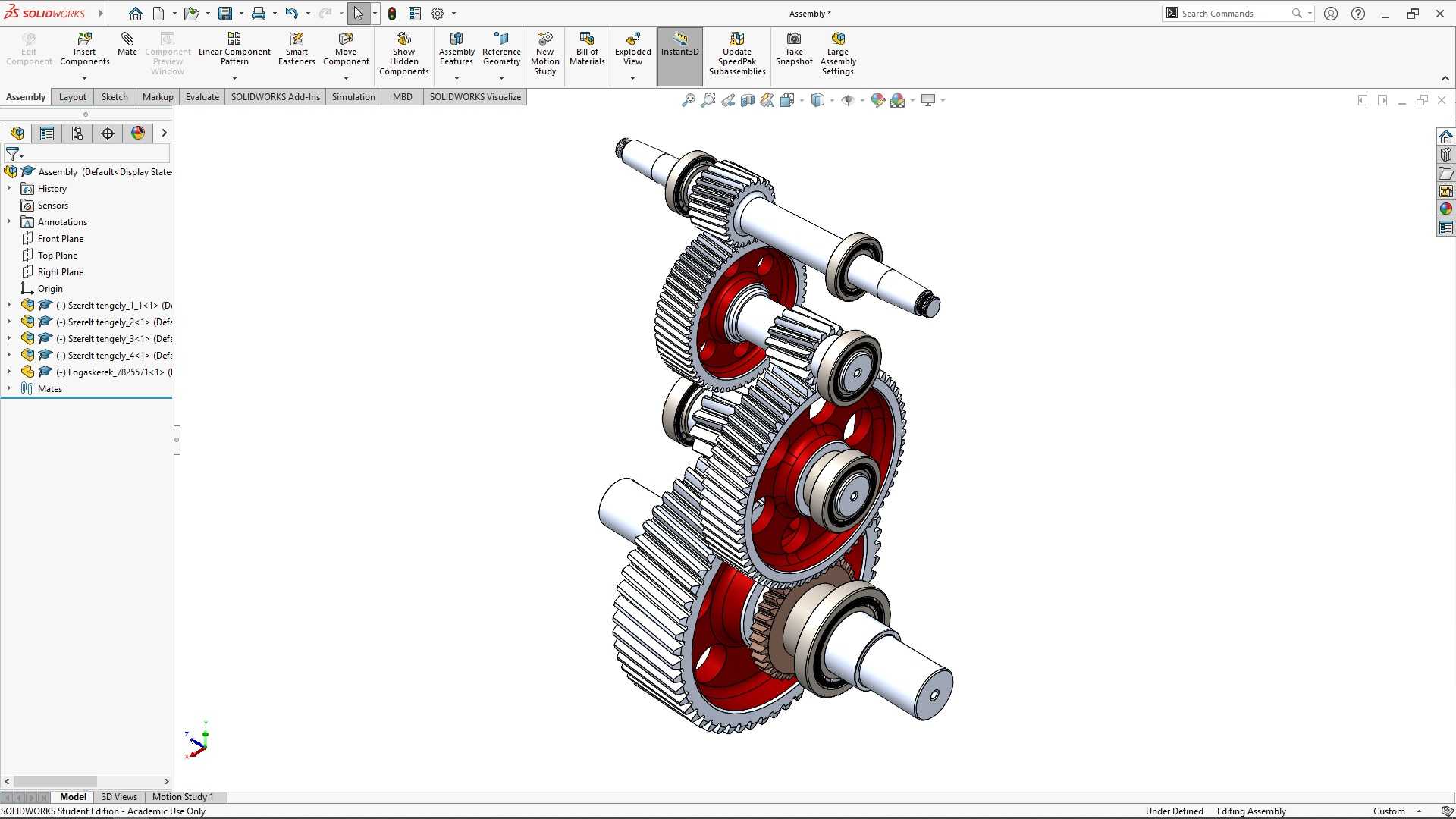Switch to 3D Views bottom tab
The height and width of the screenshot is (819, 1456).
(x=119, y=797)
